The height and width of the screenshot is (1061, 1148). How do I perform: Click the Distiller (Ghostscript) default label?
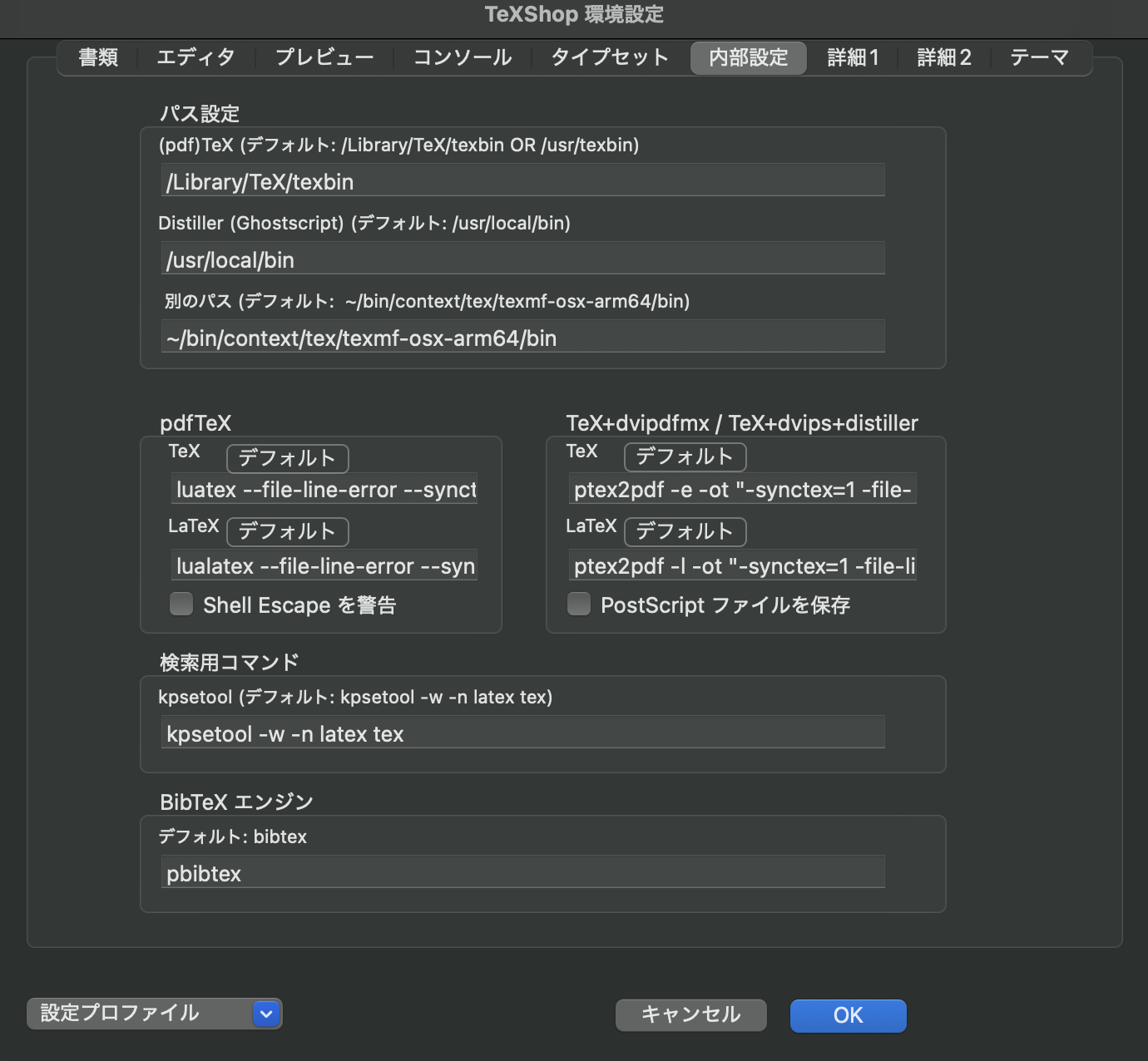pyautogui.click(x=364, y=223)
